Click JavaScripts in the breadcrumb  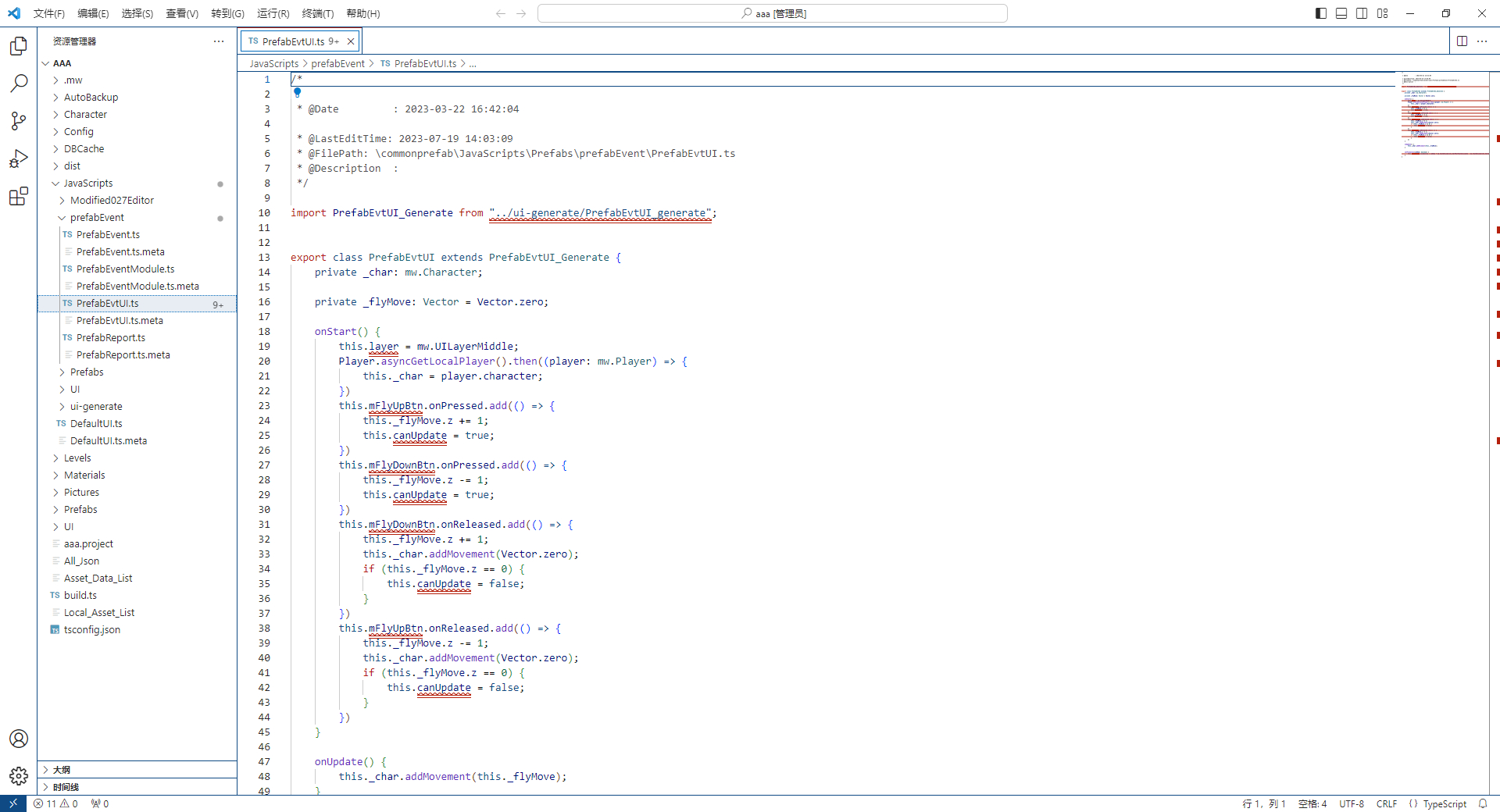click(x=274, y=64)
